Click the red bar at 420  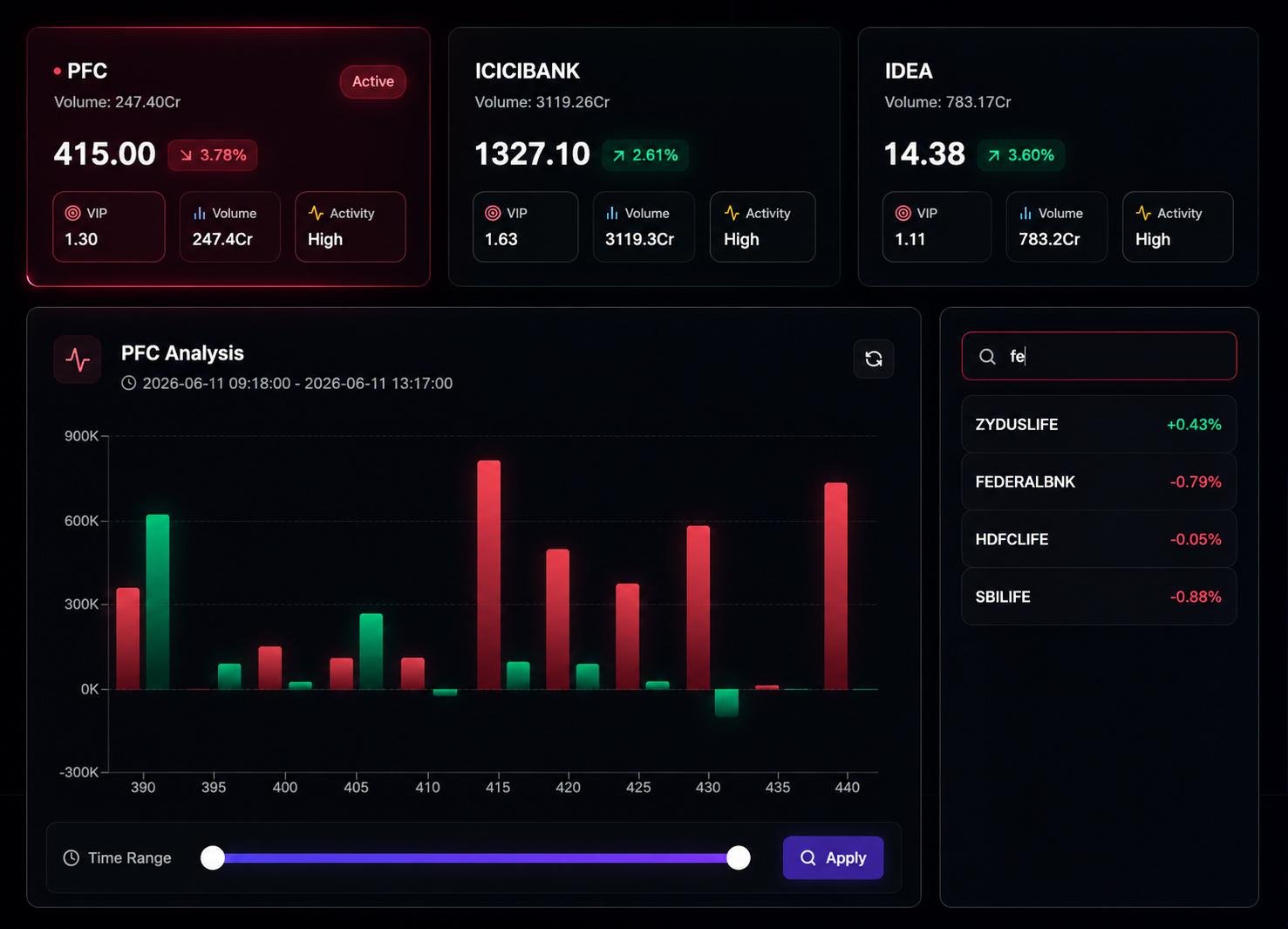(x=558, y=619)
